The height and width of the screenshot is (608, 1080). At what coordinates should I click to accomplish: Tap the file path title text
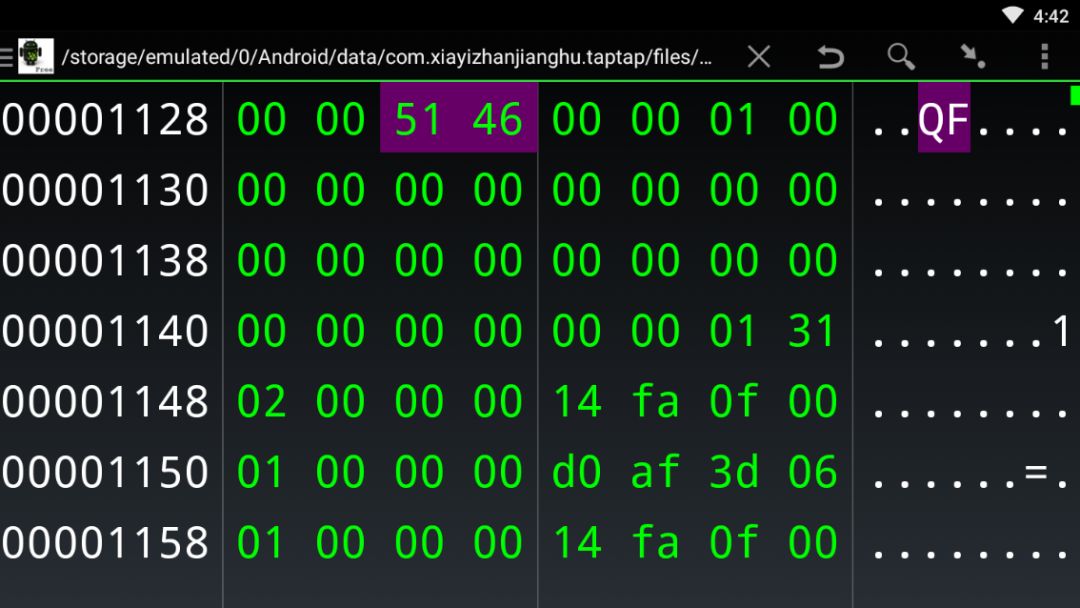pos(386,56)
